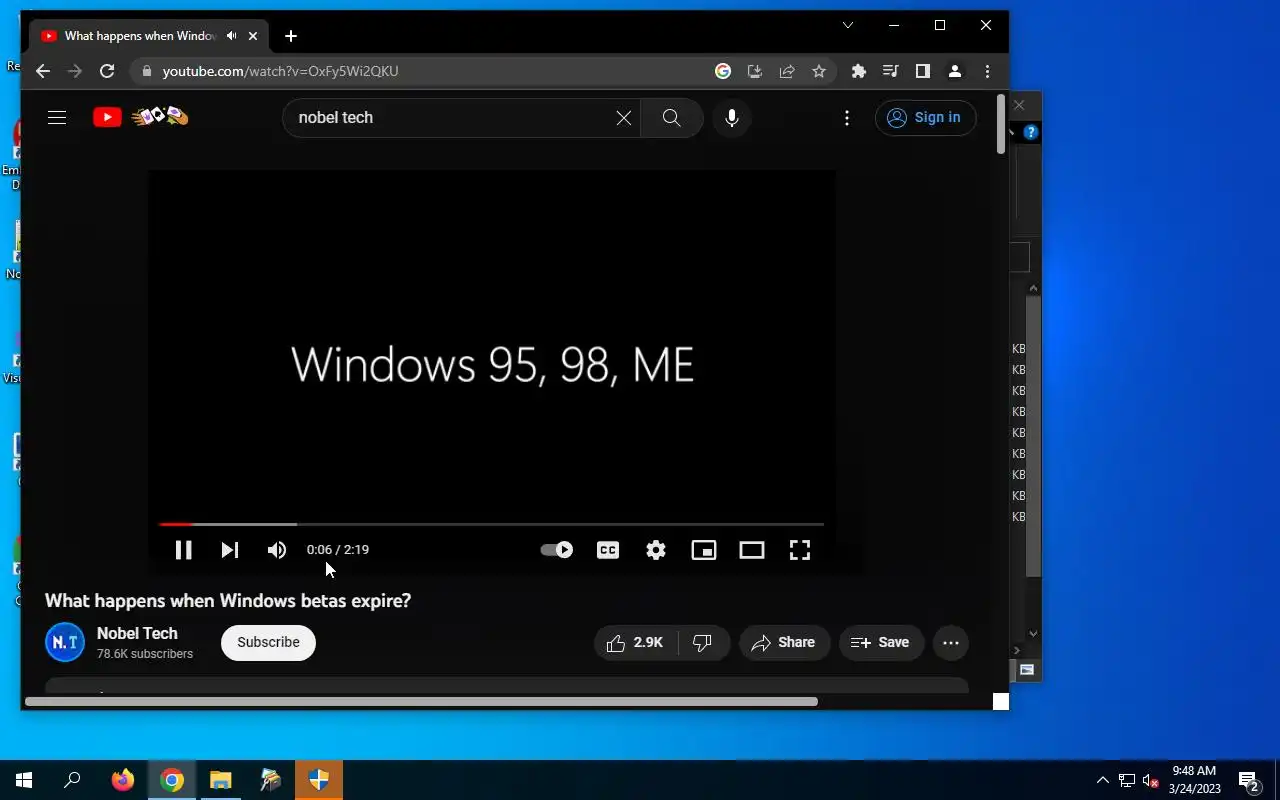
Task: Open video settings gear
Action: [656, 550]
